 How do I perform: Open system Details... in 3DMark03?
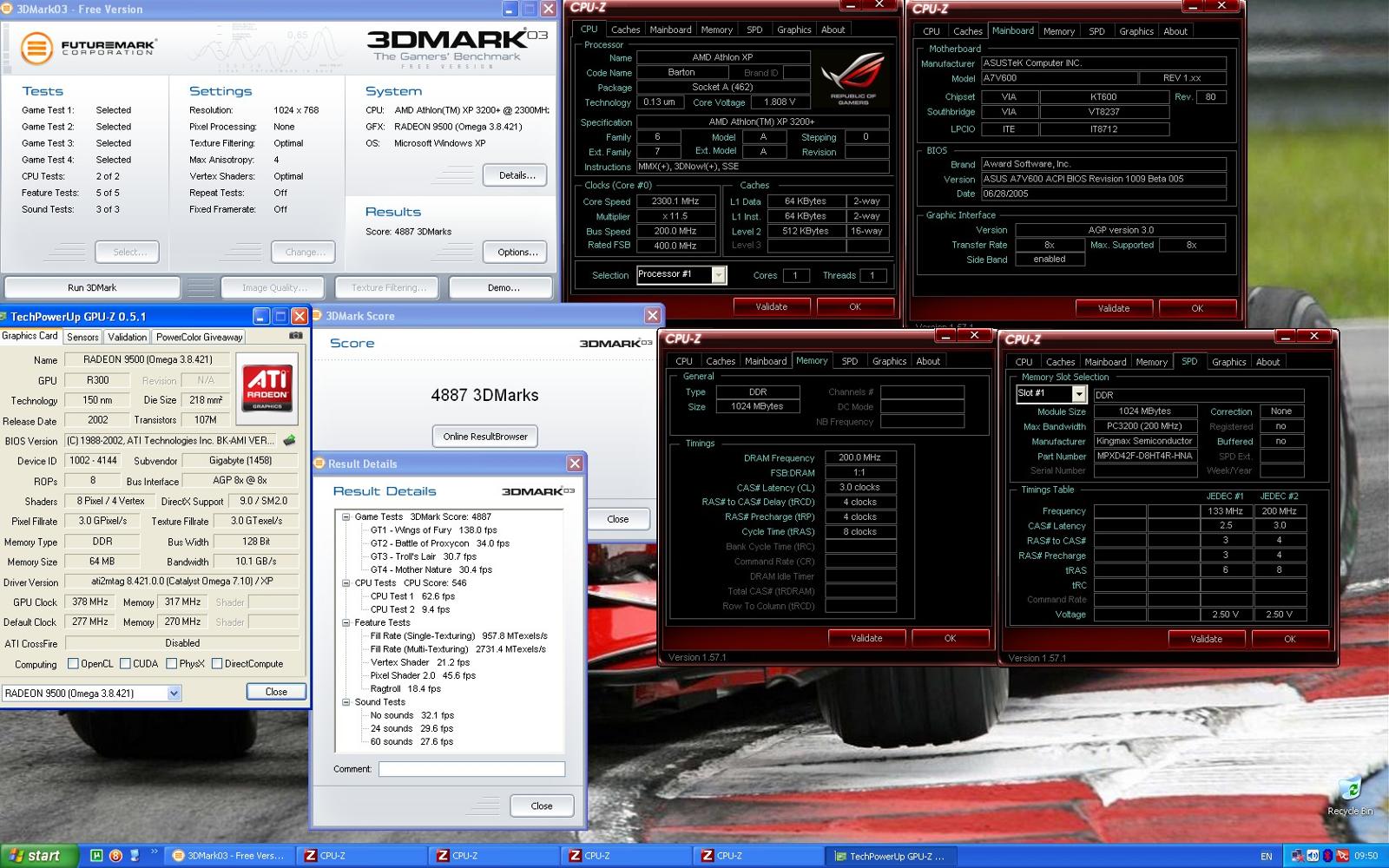coord(517,175)
